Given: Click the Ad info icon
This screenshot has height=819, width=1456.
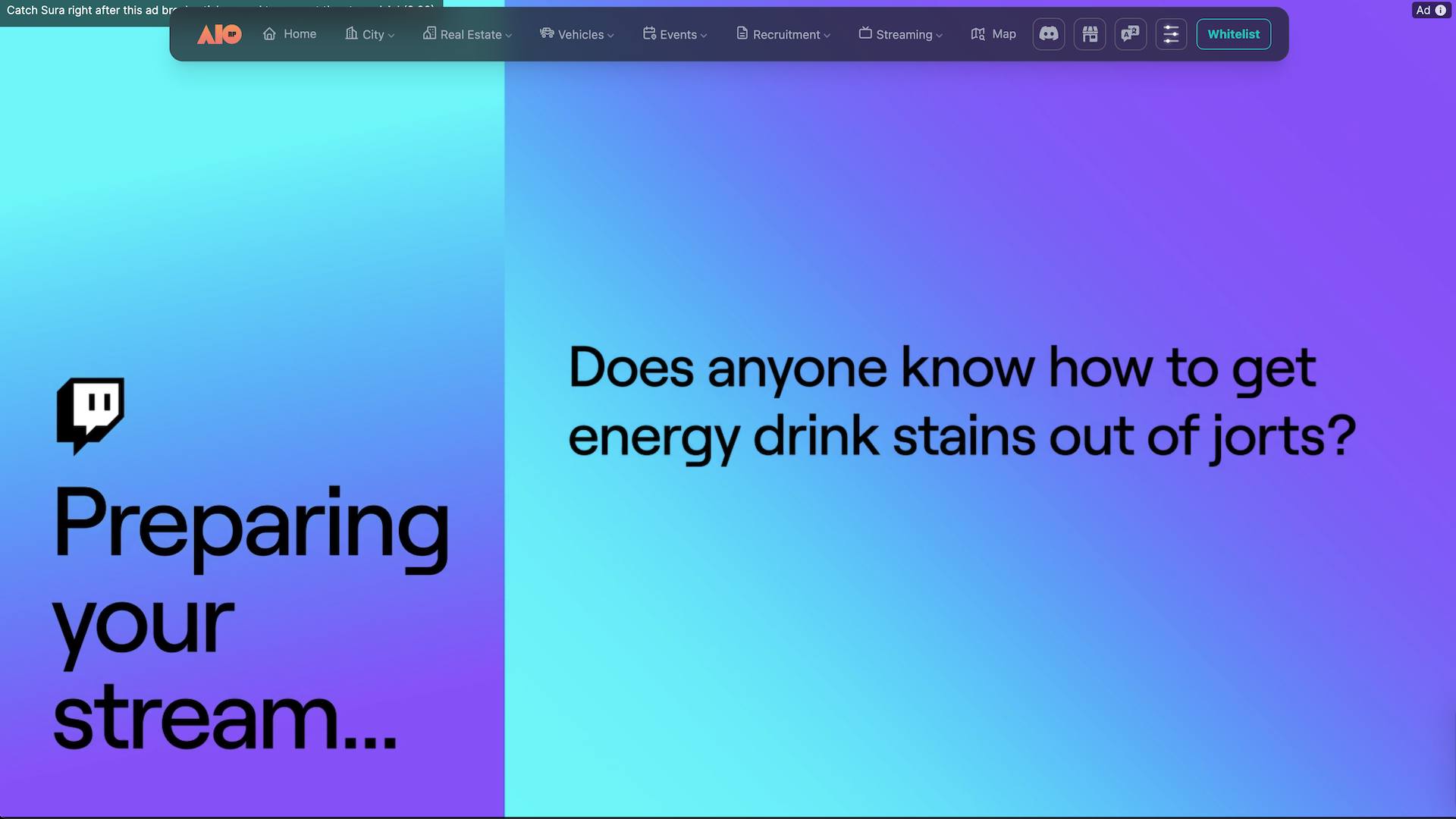Looking at the screenshot, I should [1440, 11].
